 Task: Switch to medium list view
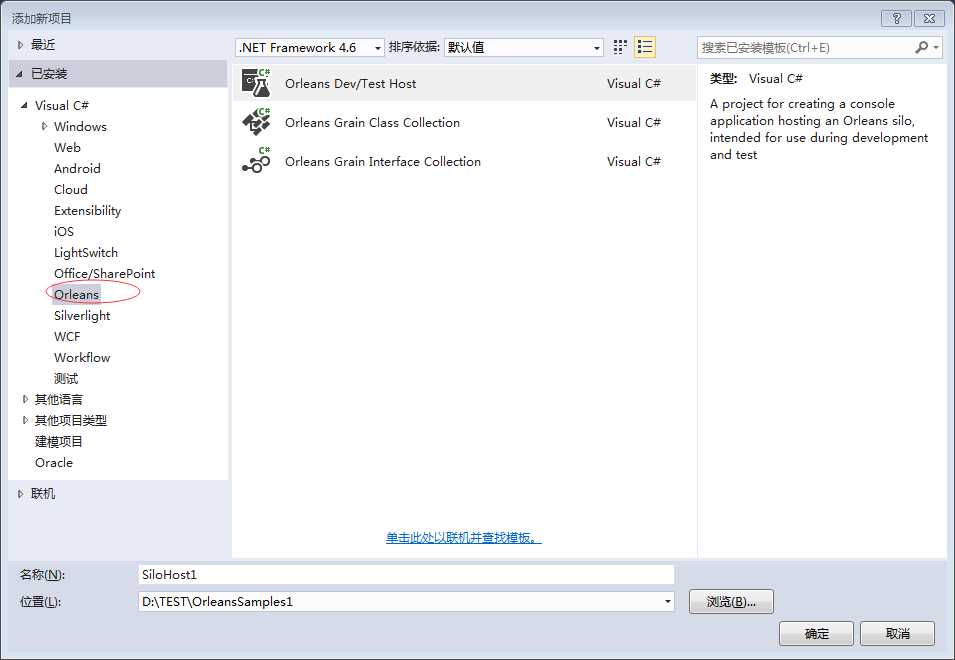pyautogui.click(x=644, y=47)
